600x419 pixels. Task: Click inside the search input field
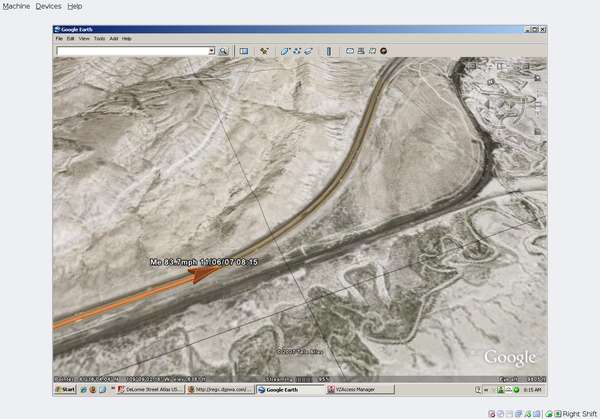(x=132, y=51)
